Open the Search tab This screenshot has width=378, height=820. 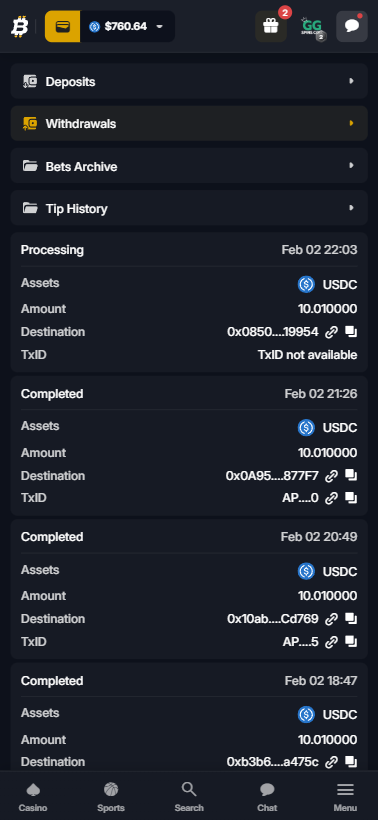click(x=189, y=797)
